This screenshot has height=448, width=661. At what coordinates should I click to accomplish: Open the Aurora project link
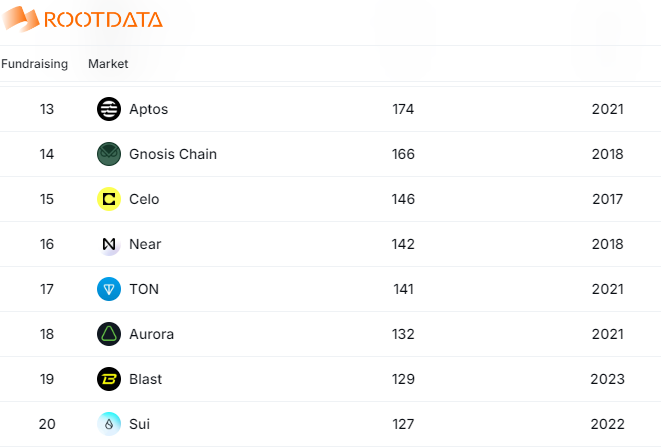coord(151,334)
